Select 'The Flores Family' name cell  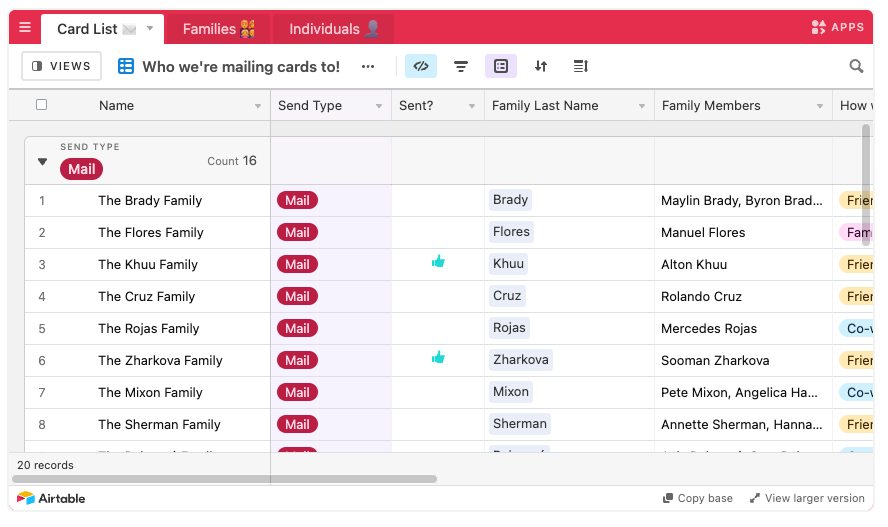151,233
